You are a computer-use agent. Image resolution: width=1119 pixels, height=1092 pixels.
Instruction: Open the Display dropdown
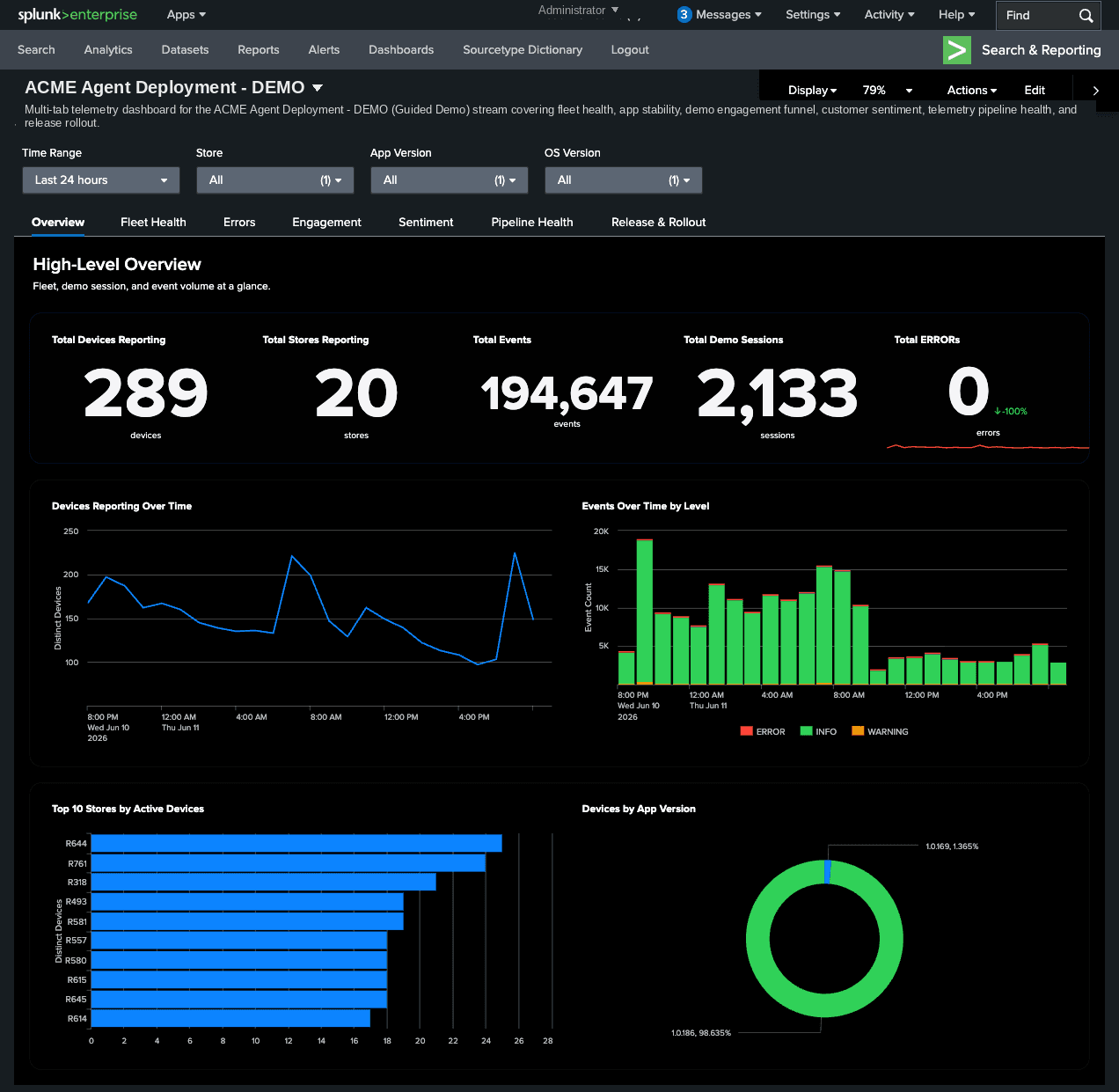(812, 90)
